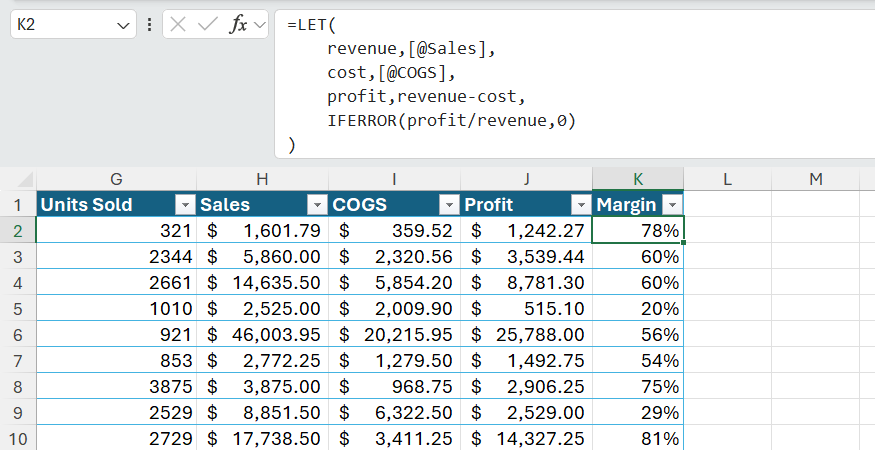Viewport: 875px width, 450px height.
Task: Select Margin cell showing 56%
Action: pos(638,334)
